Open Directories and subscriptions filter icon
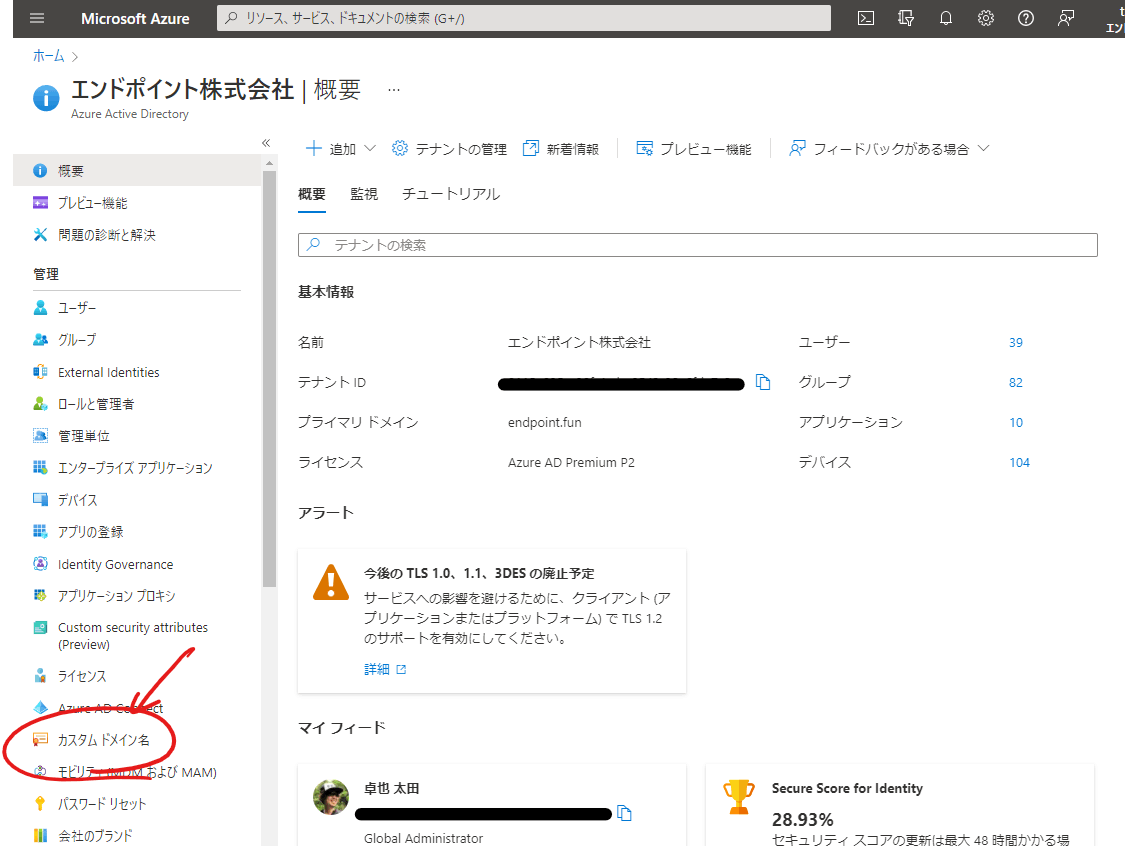1125x846 pixels. click(906, 18)
